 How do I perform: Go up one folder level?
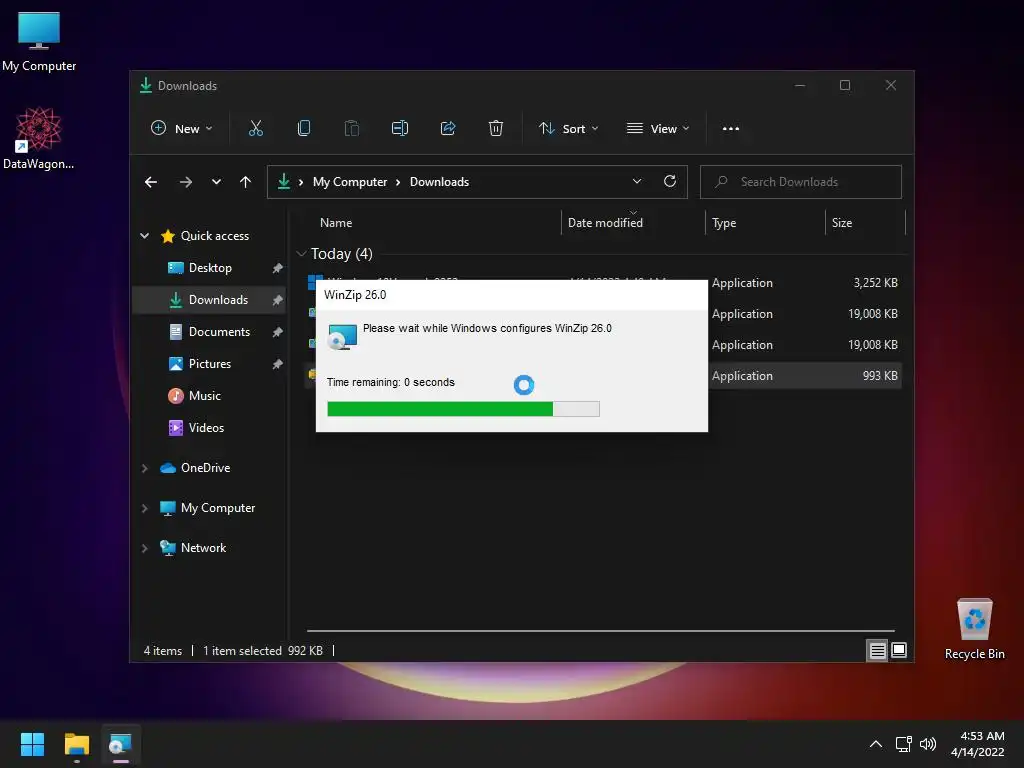[246, 182]
